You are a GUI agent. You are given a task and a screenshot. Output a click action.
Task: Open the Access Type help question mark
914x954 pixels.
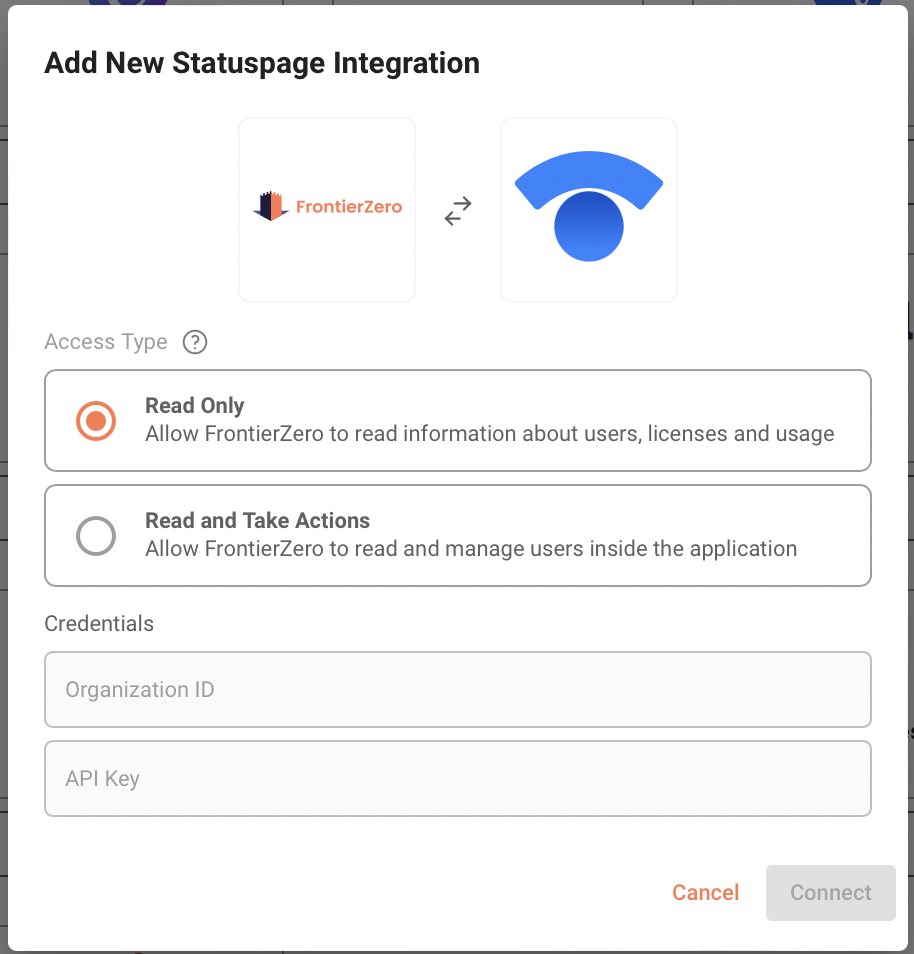195,342
